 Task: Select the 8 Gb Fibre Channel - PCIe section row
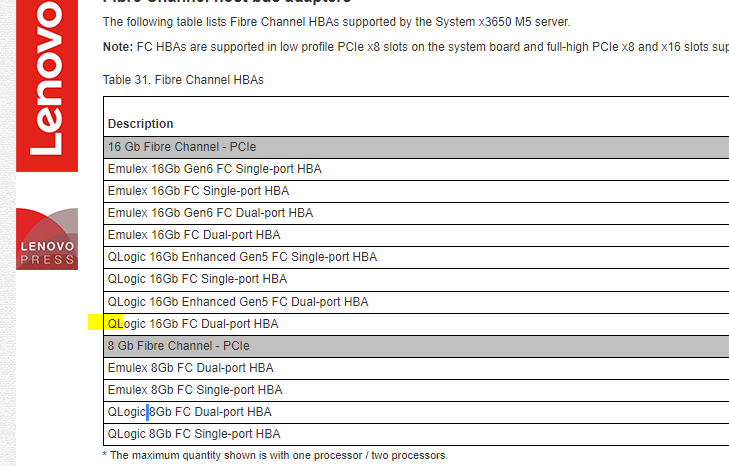coord(178,345)
